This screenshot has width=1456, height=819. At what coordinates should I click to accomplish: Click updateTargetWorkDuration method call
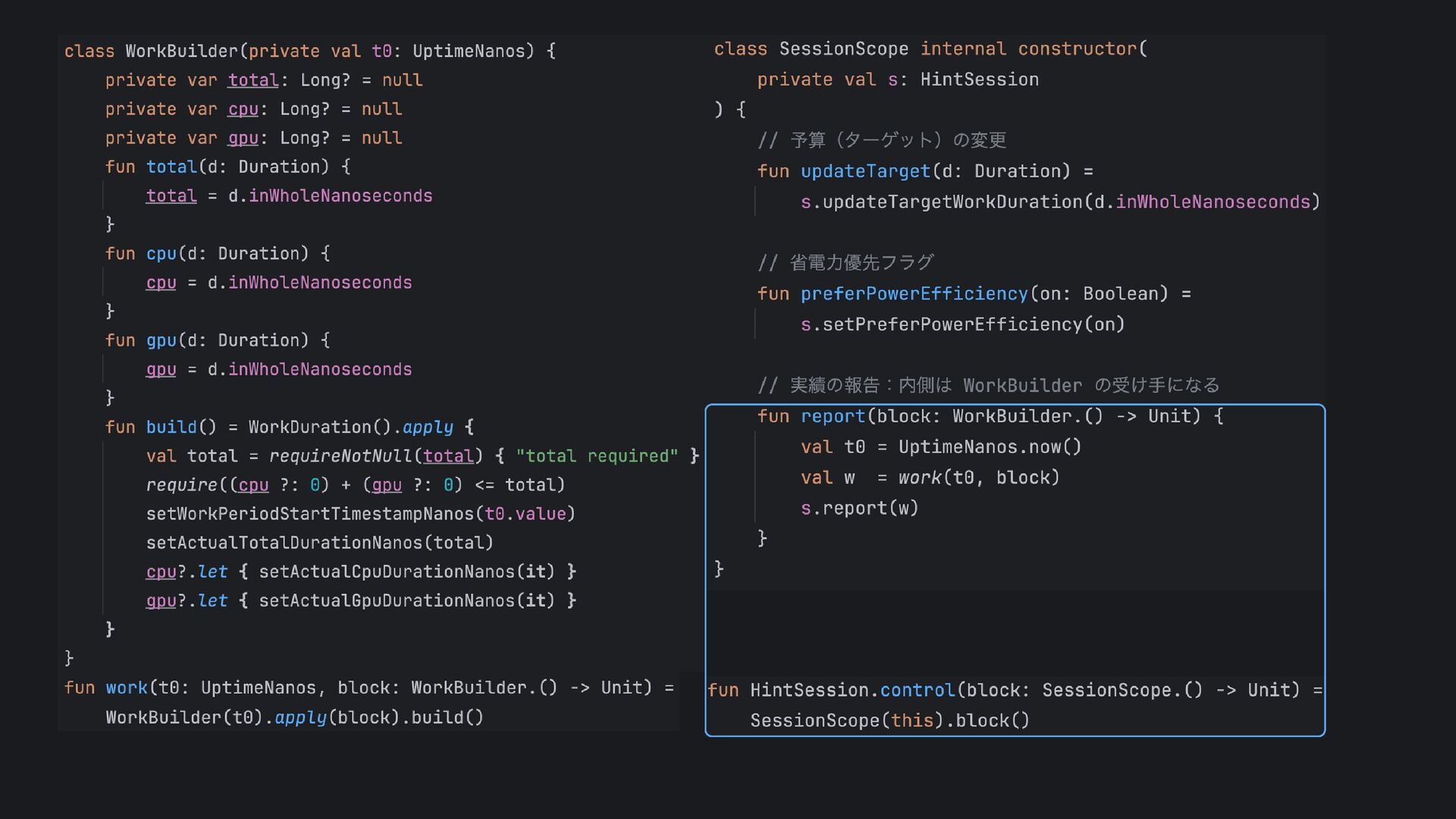pyautogui.click(x=952, y=202)
